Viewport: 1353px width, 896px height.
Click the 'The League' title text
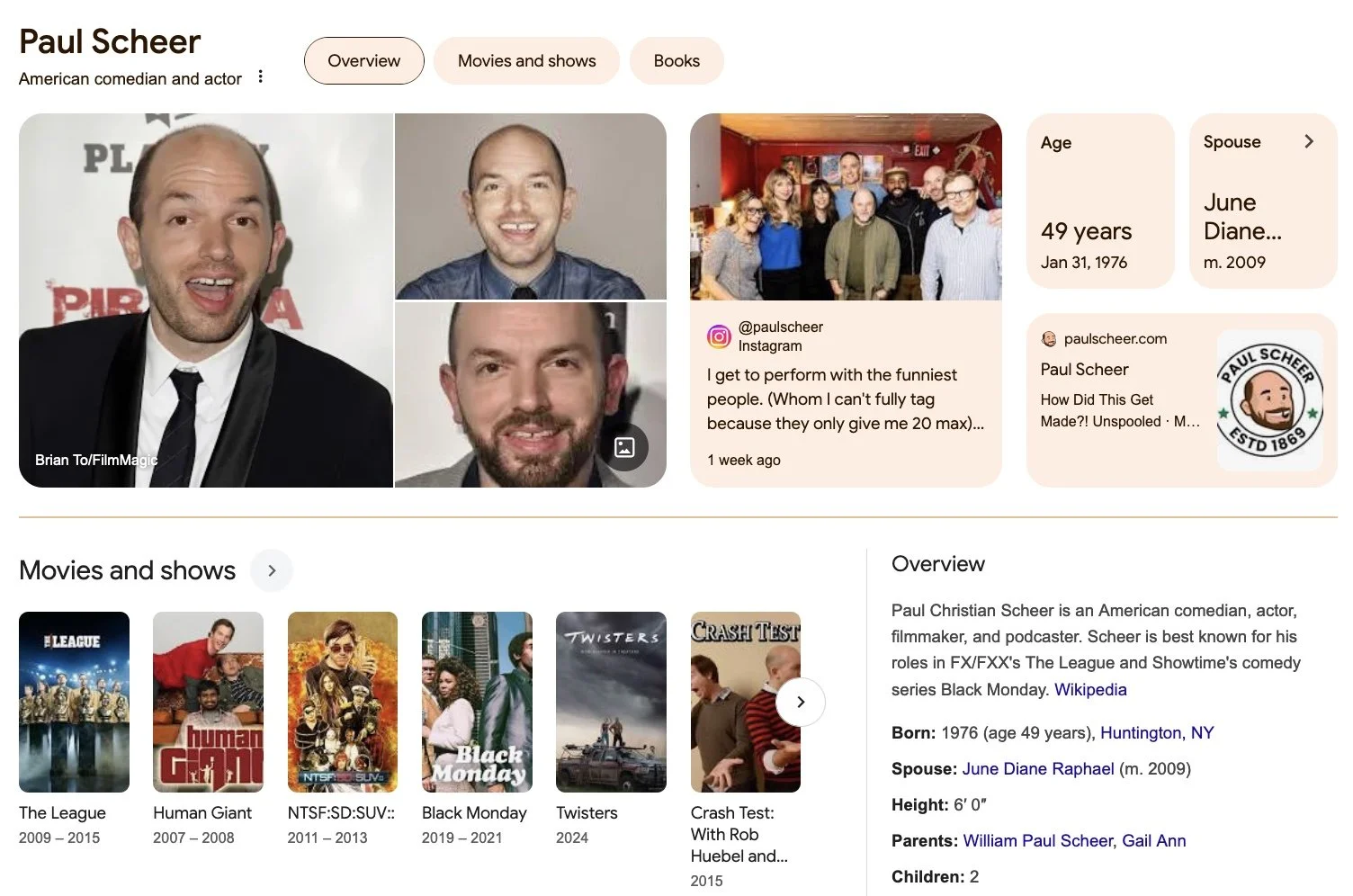[62, 812]
